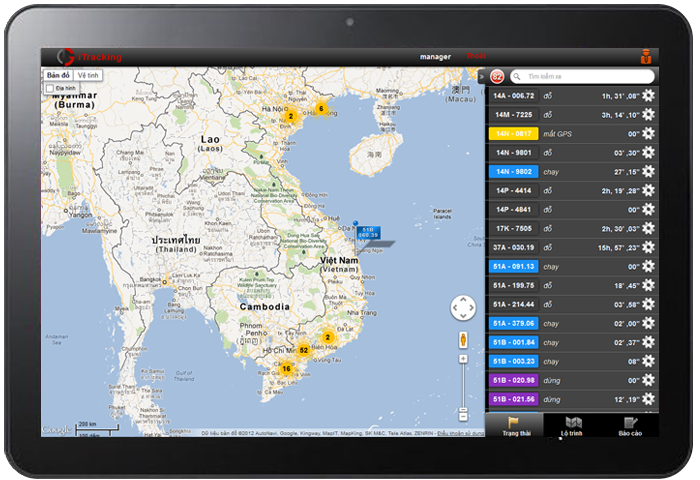Open settings gear for vehicle 51A - 379.06
Image resolution: width=700 pixels, height=480 pixels.
click(x=648, y=323)
